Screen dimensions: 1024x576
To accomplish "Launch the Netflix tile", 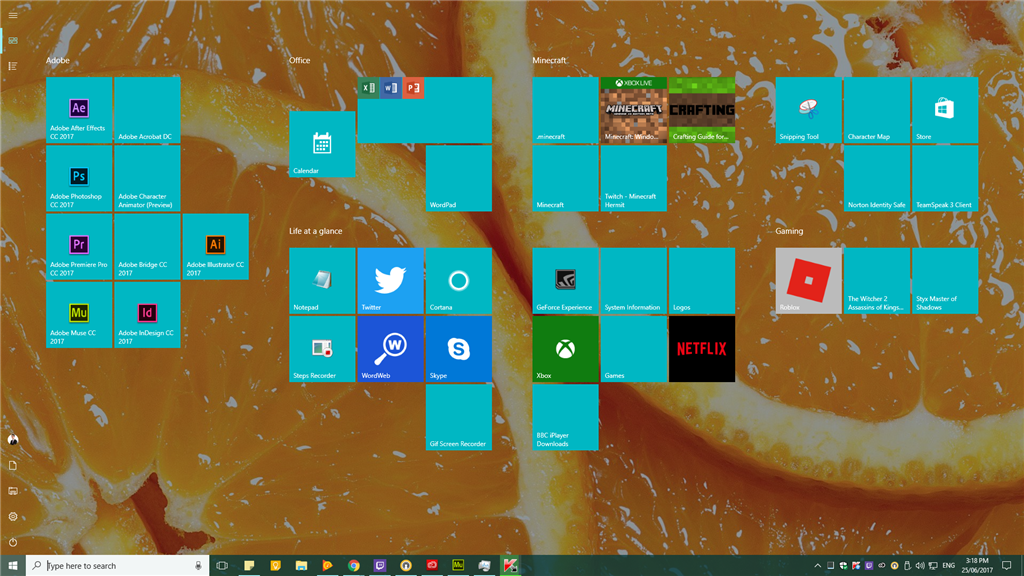I will coord(702,349).
